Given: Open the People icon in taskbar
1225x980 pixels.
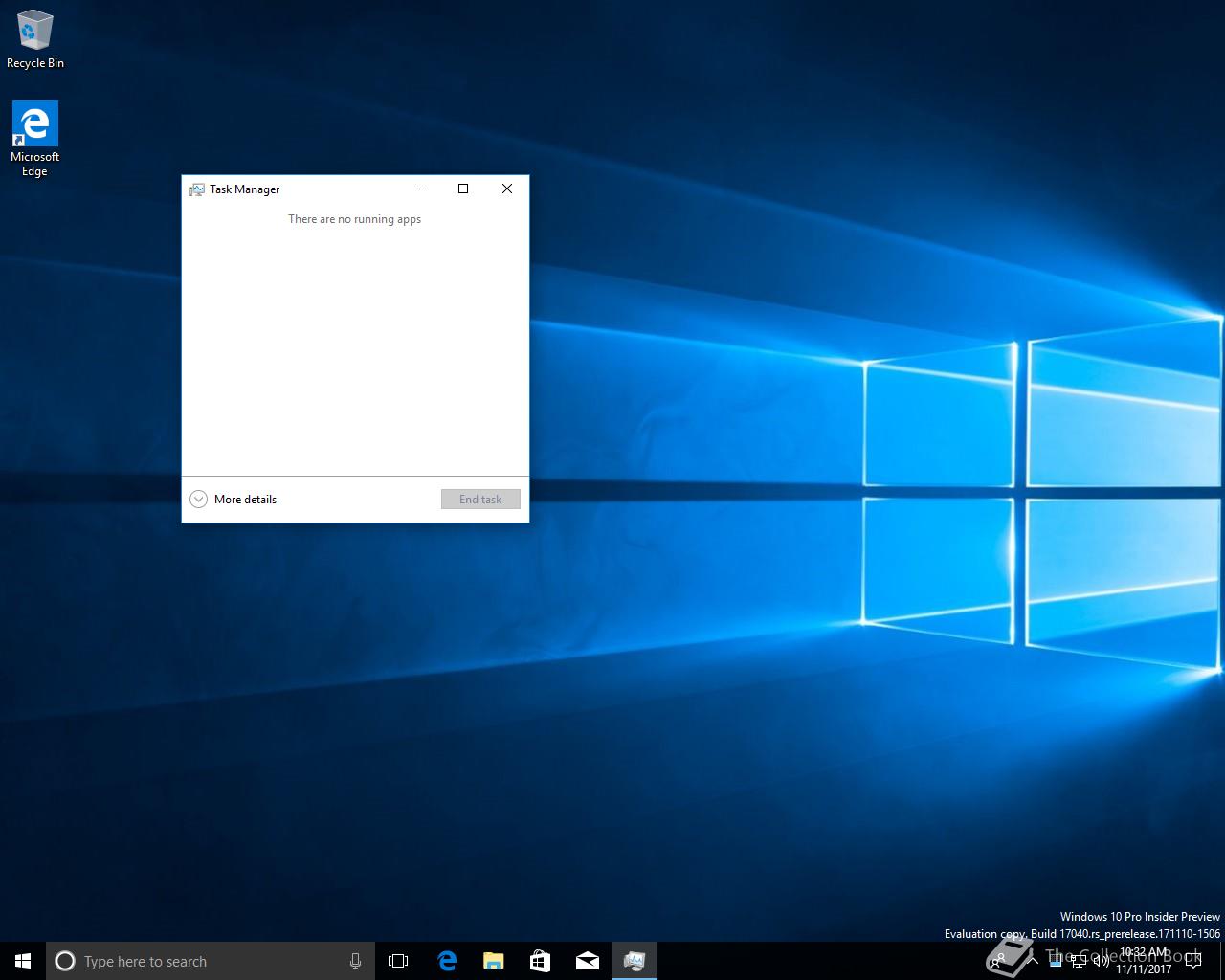Looking at the screenshot, I should [x=998, y=961].
